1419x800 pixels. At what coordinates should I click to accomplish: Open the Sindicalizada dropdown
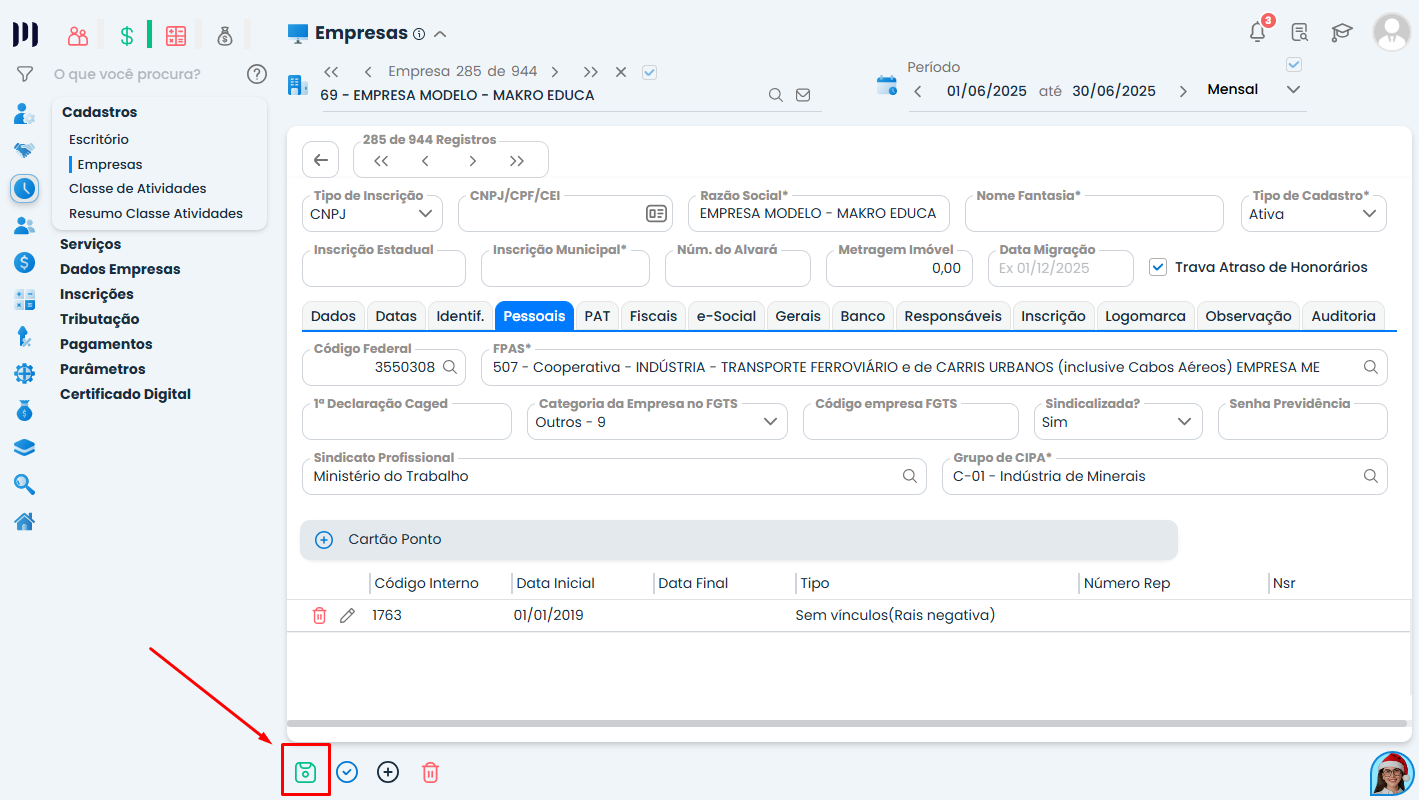1117,422
